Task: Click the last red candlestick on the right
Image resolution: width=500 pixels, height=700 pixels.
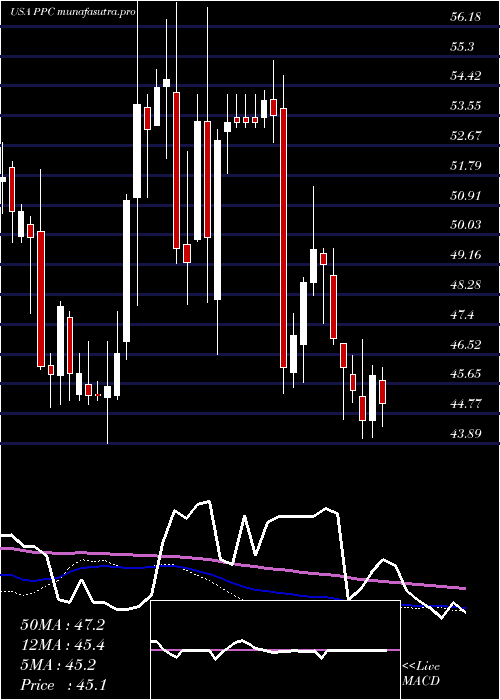Action: tap(383, 392)
